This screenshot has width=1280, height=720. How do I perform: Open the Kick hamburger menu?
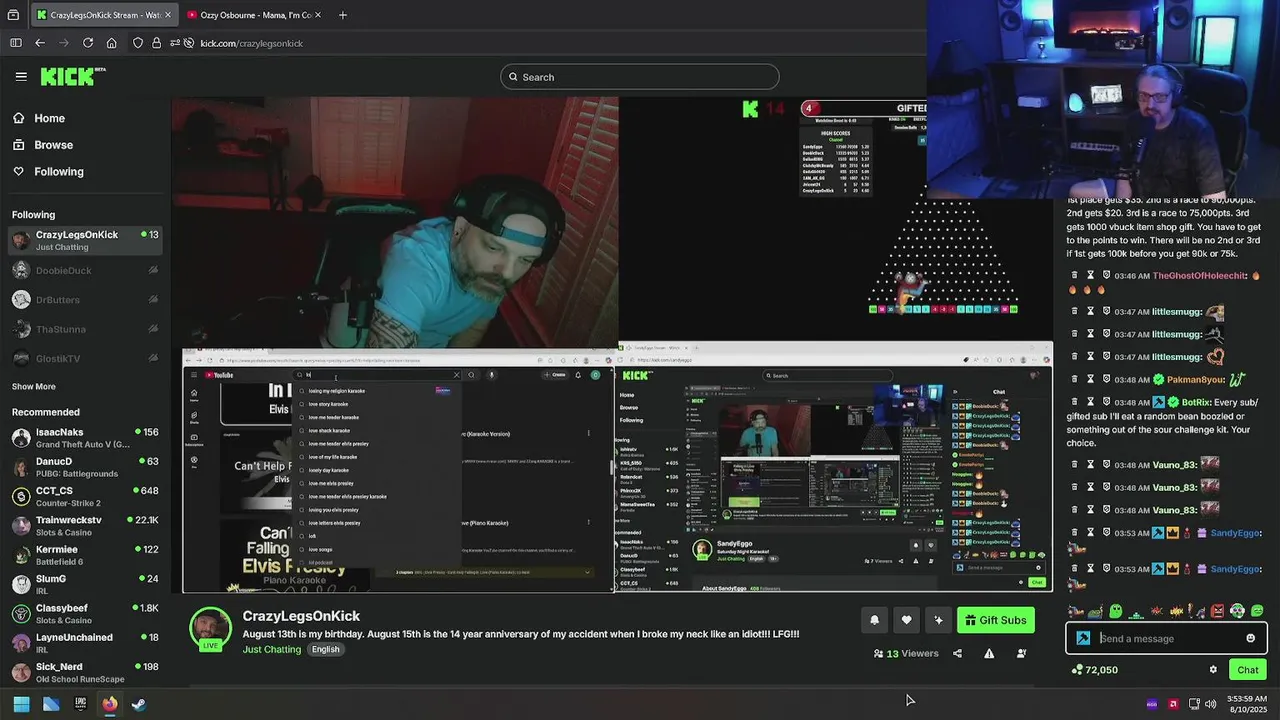(21, 77)
